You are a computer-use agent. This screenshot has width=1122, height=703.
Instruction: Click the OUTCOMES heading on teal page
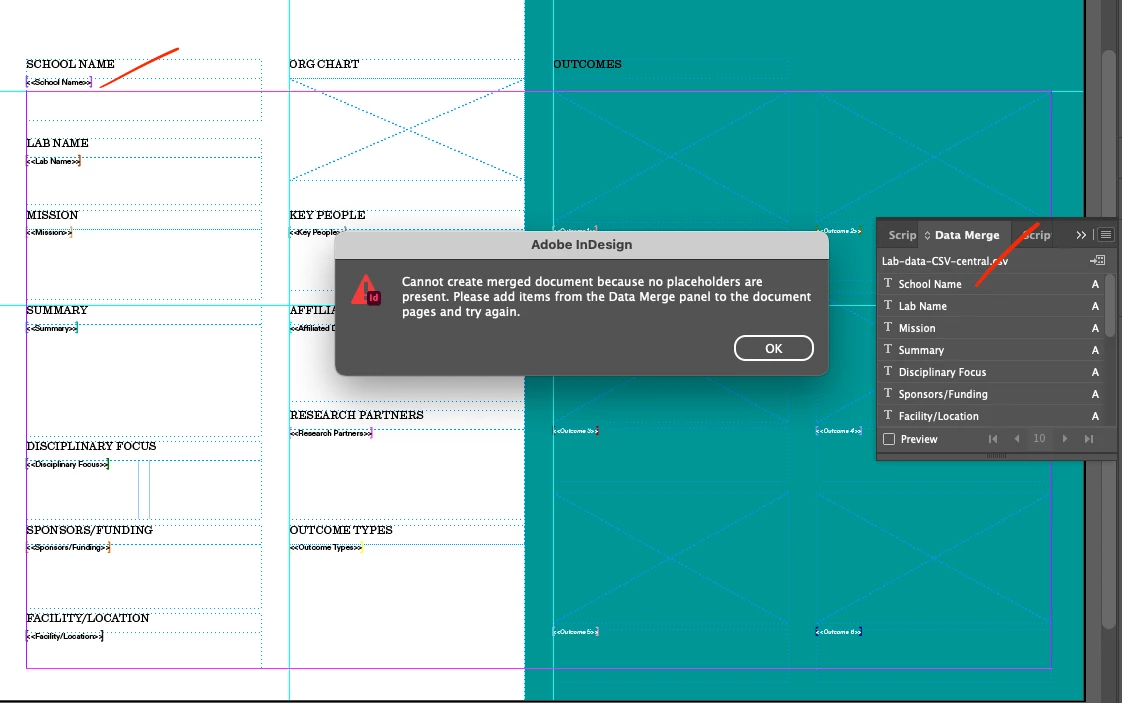[x=587, y=64]
